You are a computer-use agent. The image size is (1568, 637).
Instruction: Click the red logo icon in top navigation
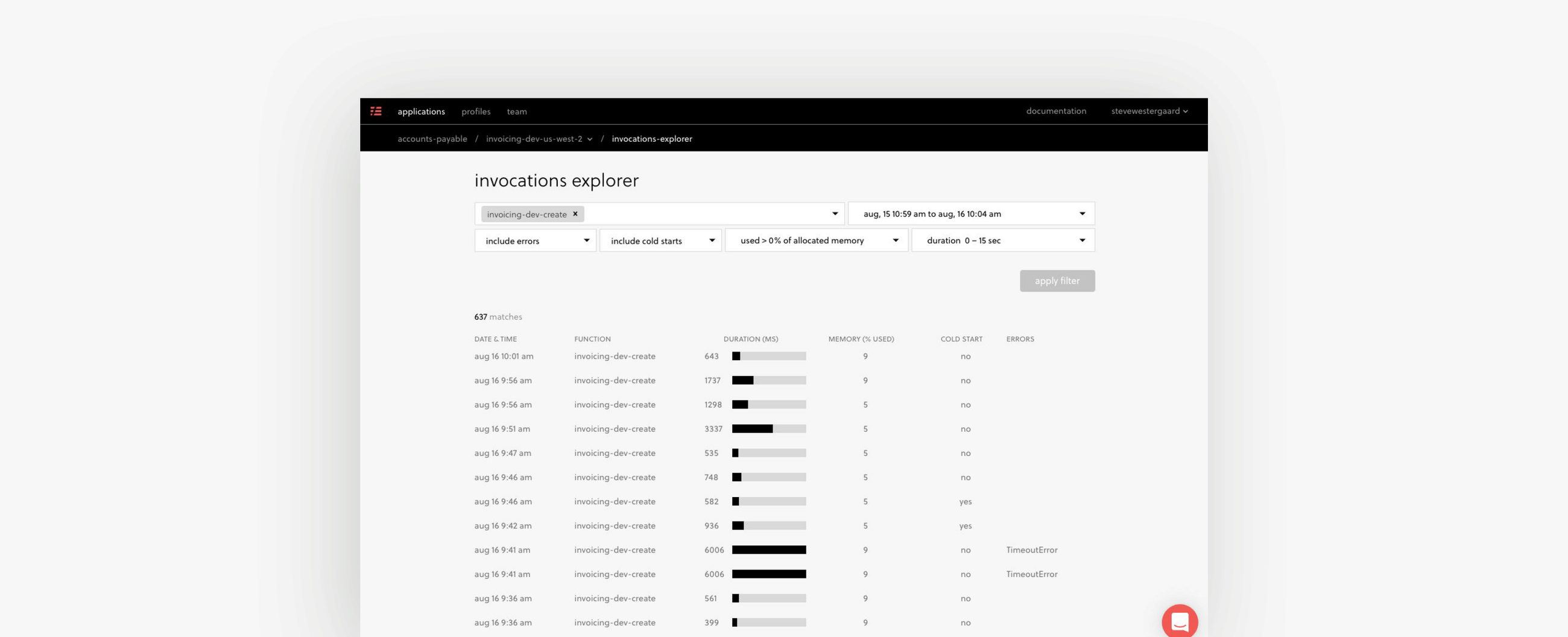377,111
